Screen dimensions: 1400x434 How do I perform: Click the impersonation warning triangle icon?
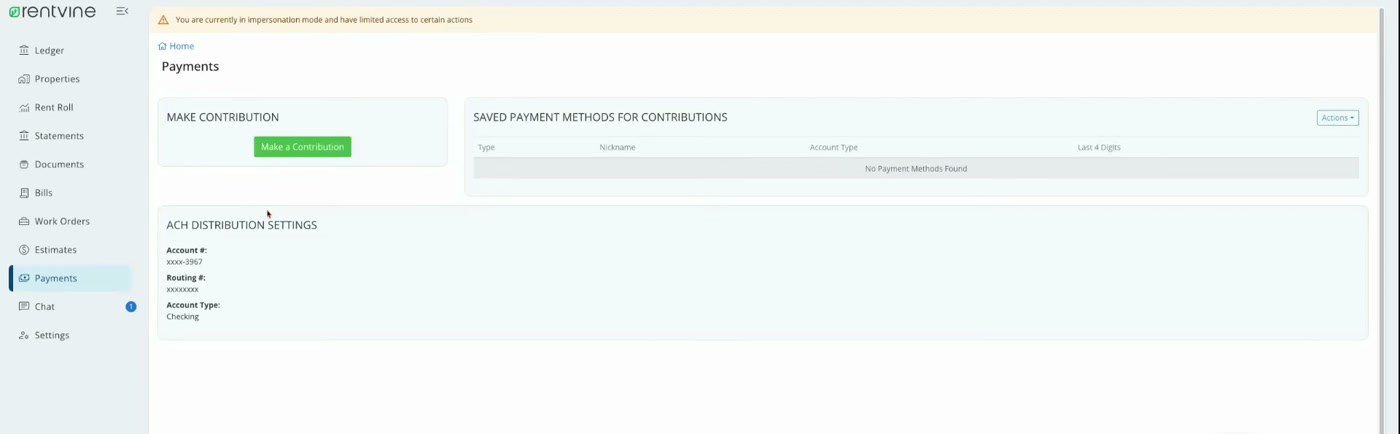point(163,20)
